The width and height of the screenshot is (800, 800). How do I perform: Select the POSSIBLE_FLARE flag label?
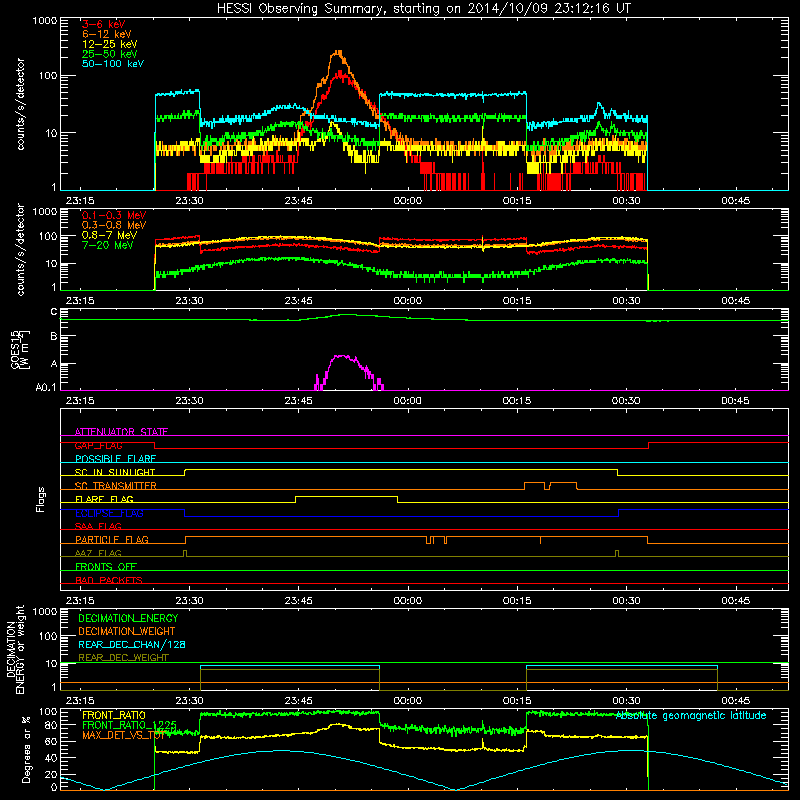pos(115,459)
